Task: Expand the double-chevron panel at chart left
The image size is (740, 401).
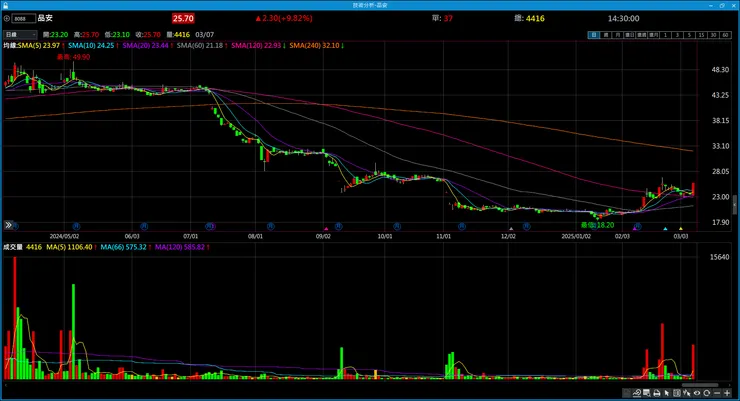Action: tap(8, 225)
